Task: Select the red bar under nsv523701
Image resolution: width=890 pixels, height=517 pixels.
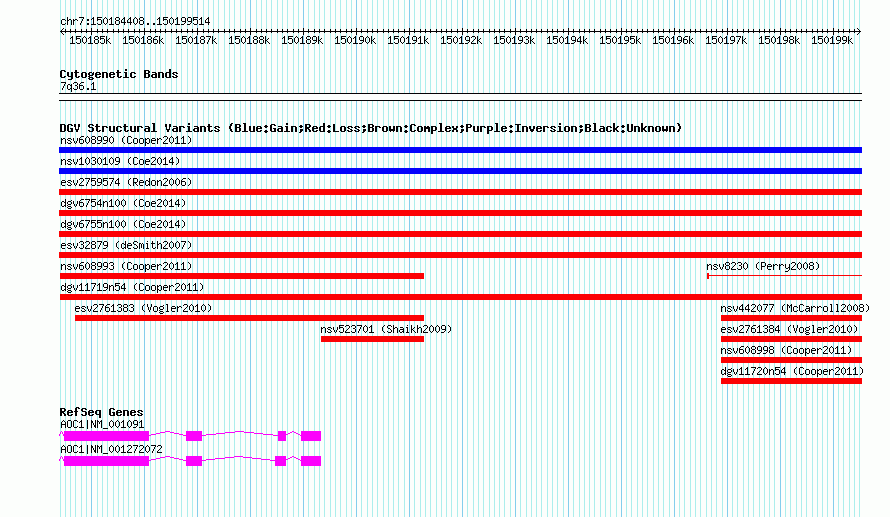Action: pos(372,339)
